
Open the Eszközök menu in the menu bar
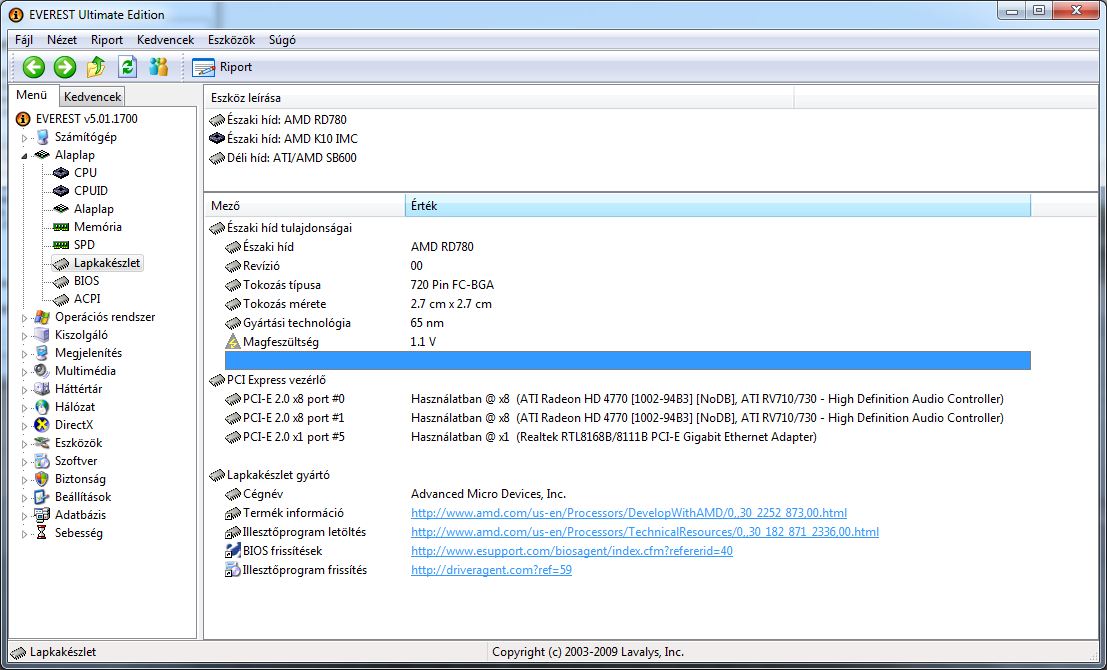pos(232,40)
